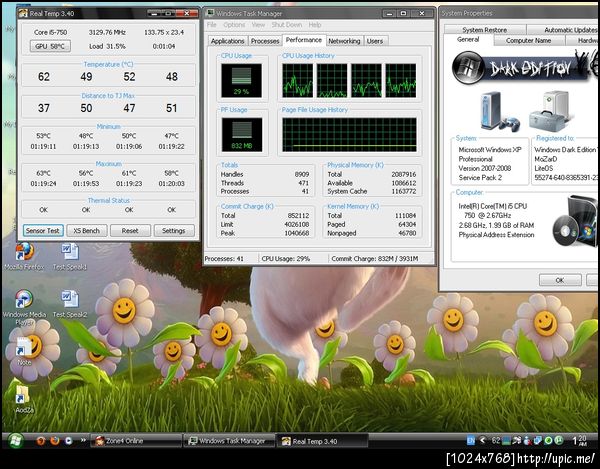Switch to the Networking tab
This screenshot has height=469, width=600.
tap(344, 41)
